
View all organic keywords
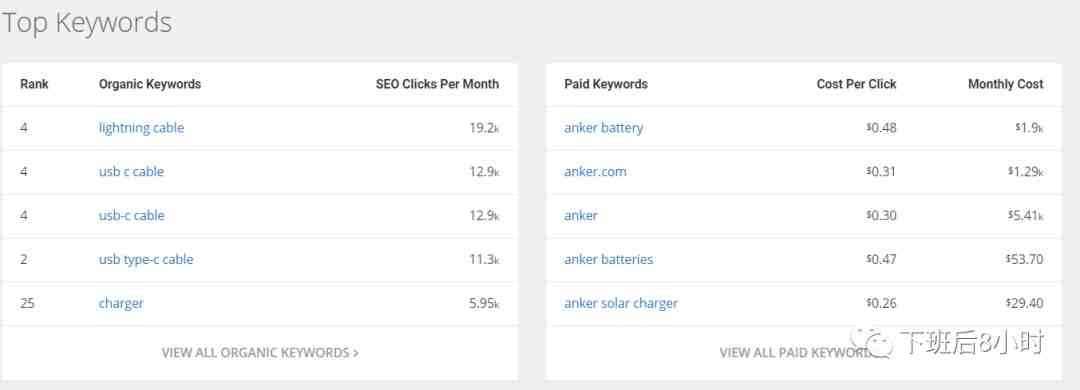pos(260,353)
